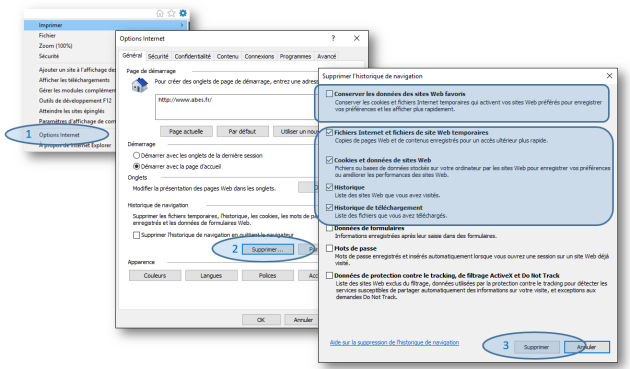Toggle Conserver les données des sites favoris

[329, 94]
